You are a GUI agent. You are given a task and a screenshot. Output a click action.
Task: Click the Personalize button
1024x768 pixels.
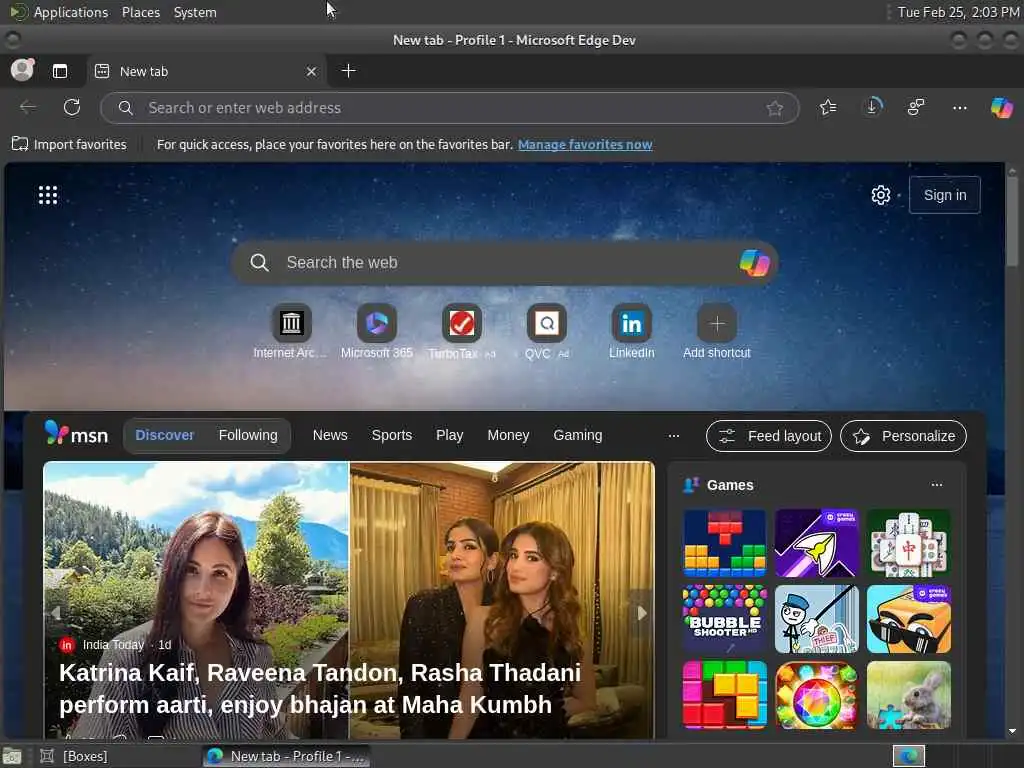pyautogui.click(x=903, y=436)
